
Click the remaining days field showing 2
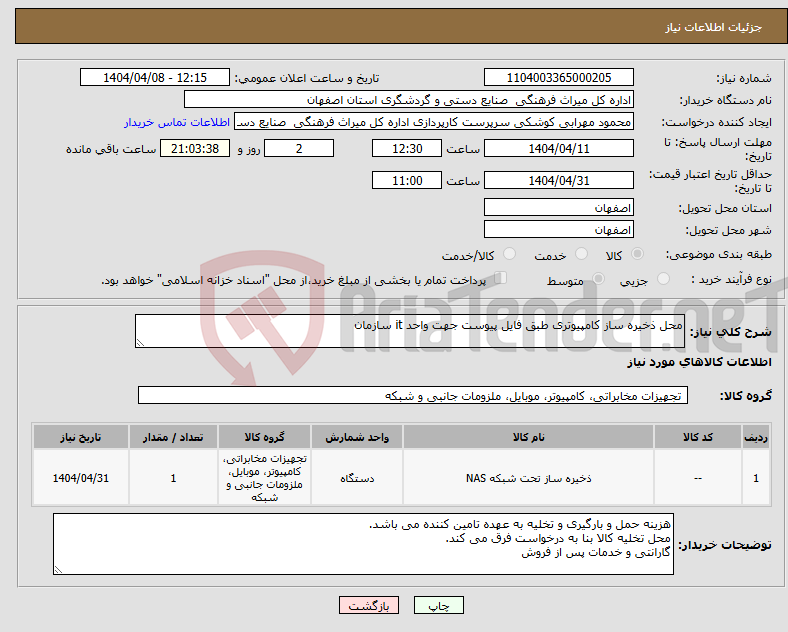tap(299, 149)
